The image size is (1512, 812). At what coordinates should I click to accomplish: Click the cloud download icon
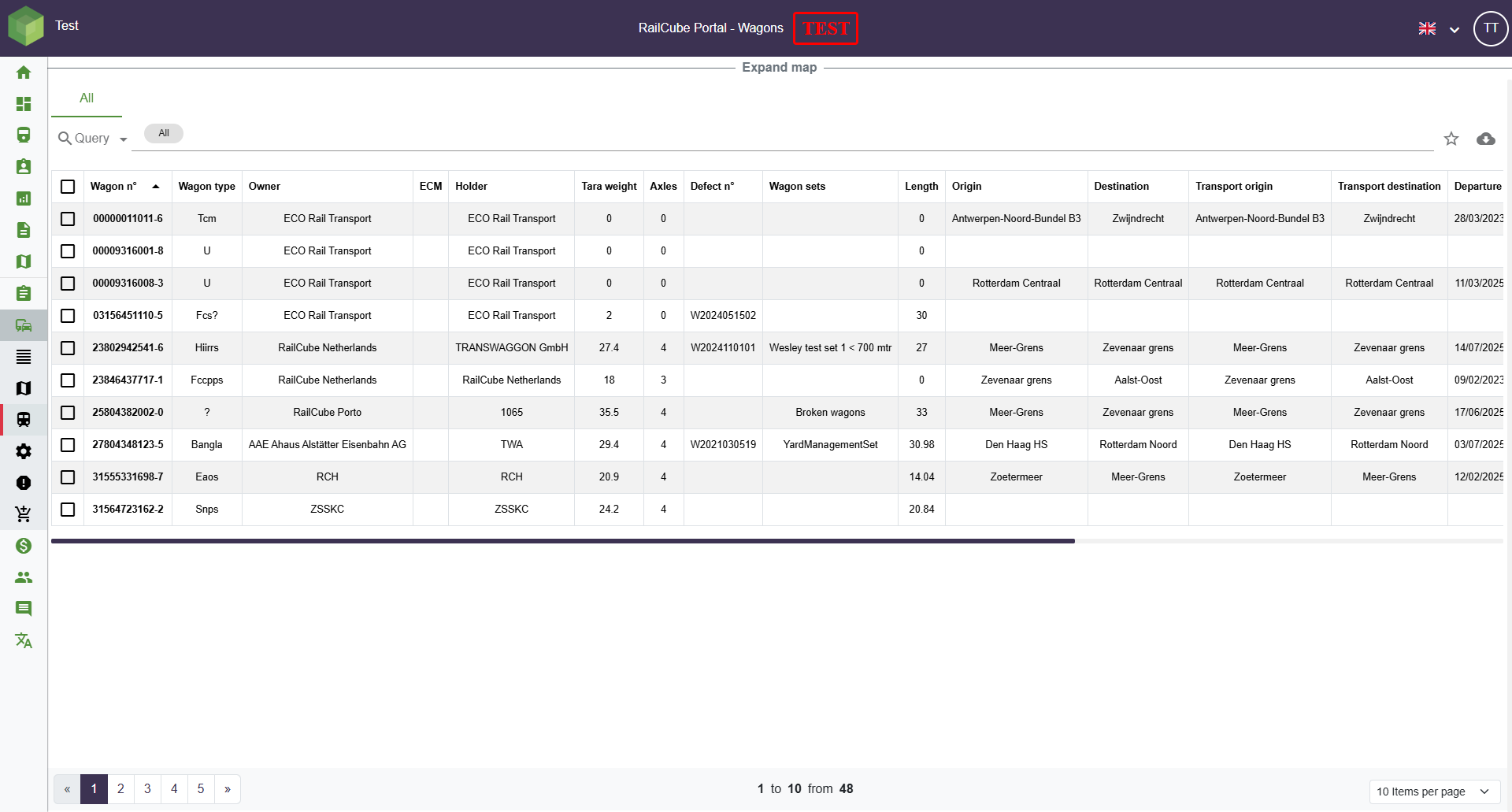click(1485, 139)
